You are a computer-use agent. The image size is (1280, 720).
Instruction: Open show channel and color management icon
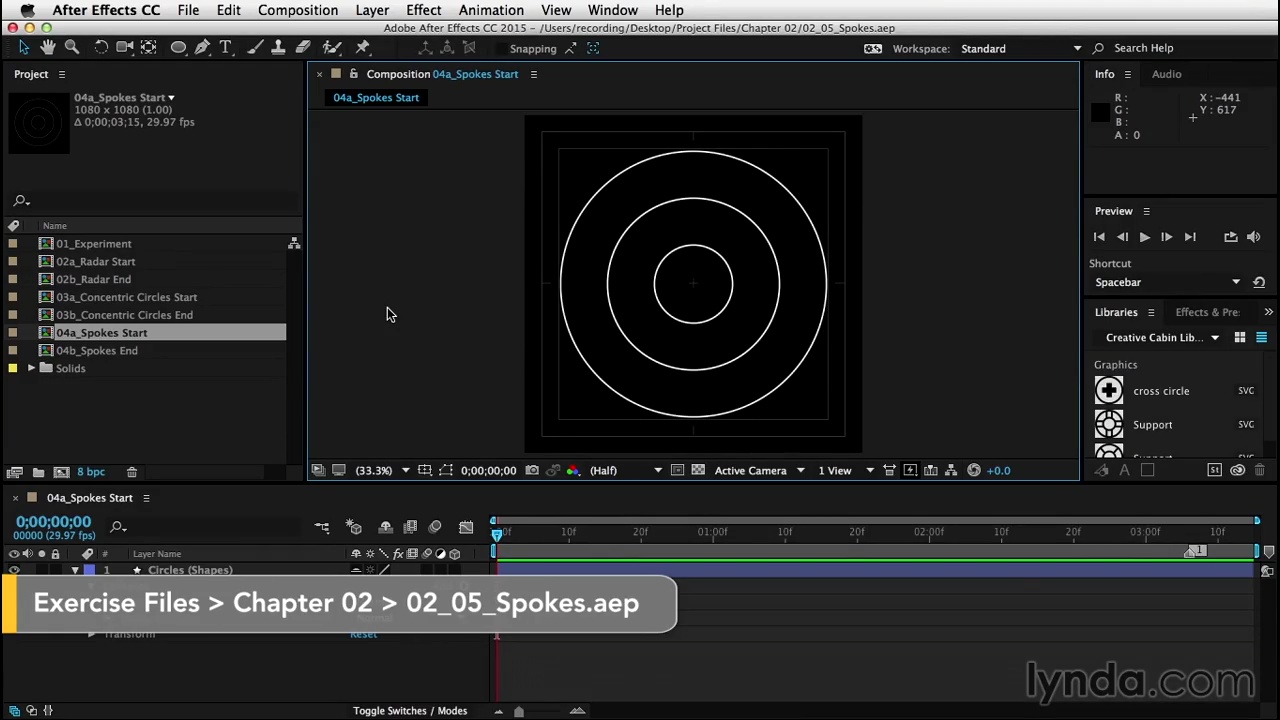click(x=573, y=470)
